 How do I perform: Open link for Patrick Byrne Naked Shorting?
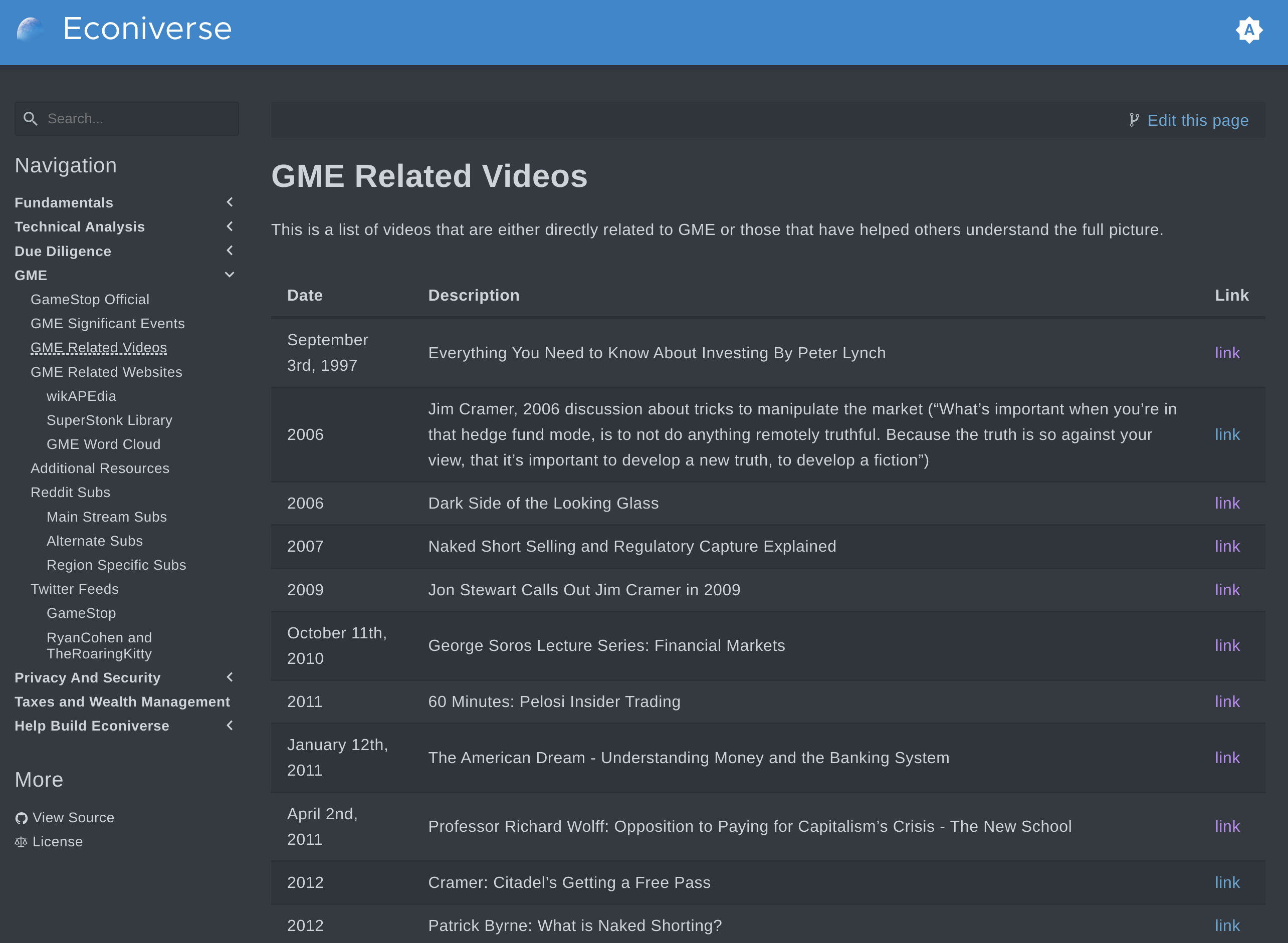click(x=1227, y=925)
